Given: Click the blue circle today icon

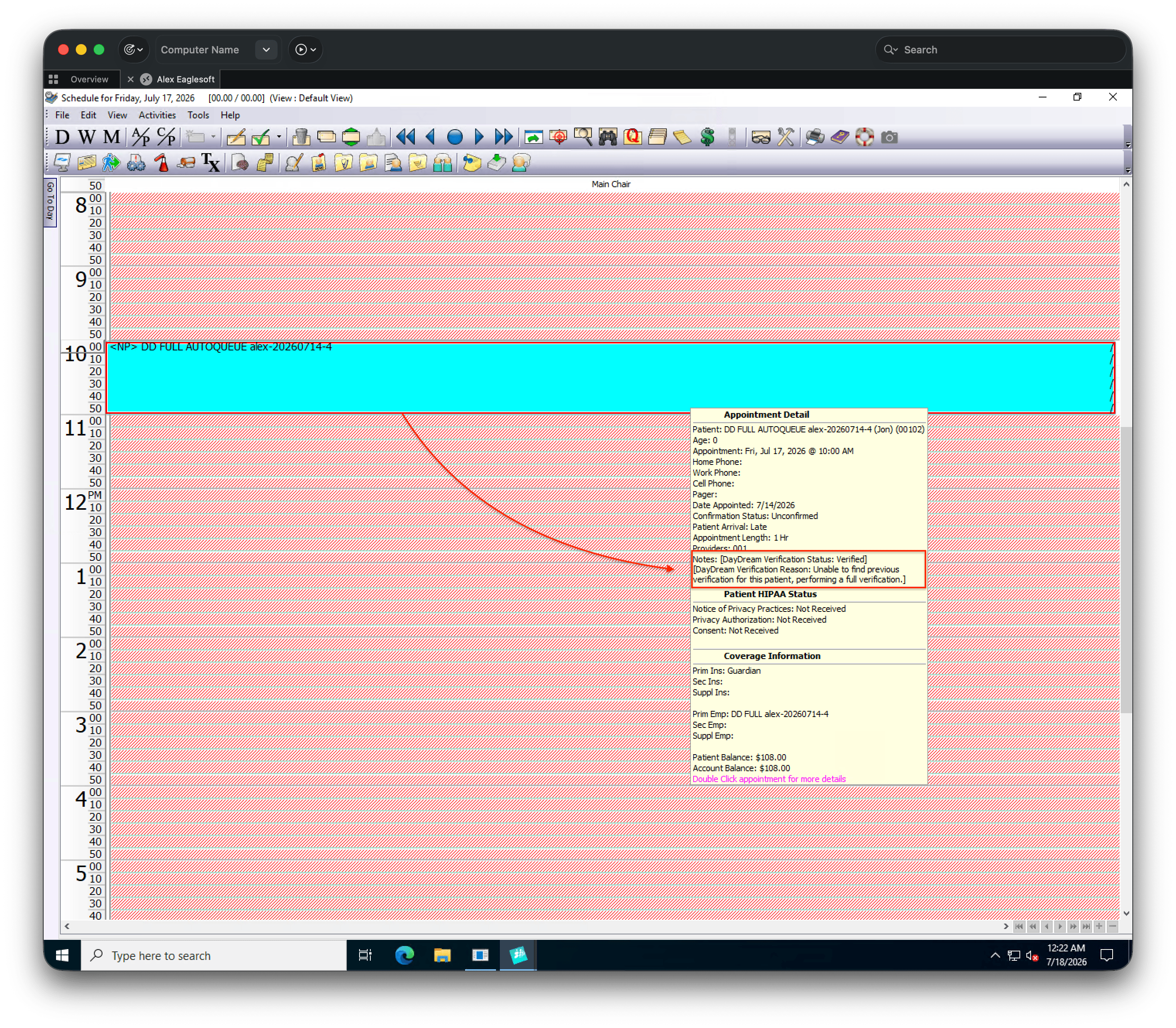Looking at the screenshot, I should 455,138.
